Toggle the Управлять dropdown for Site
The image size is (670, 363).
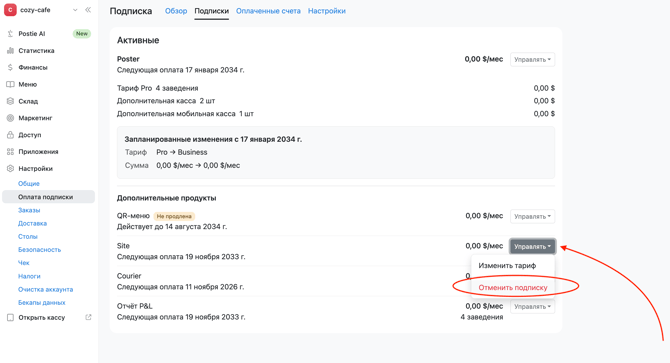click(x=532, y=246)
